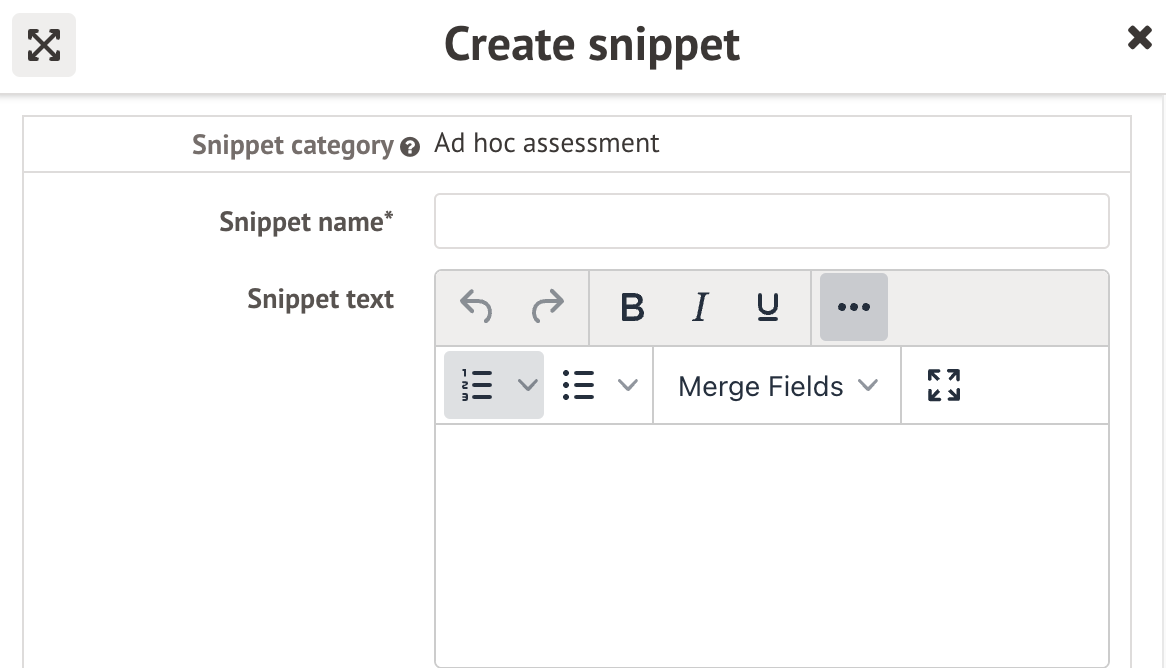Click the Snippet text label

click(x=320, y=299)
